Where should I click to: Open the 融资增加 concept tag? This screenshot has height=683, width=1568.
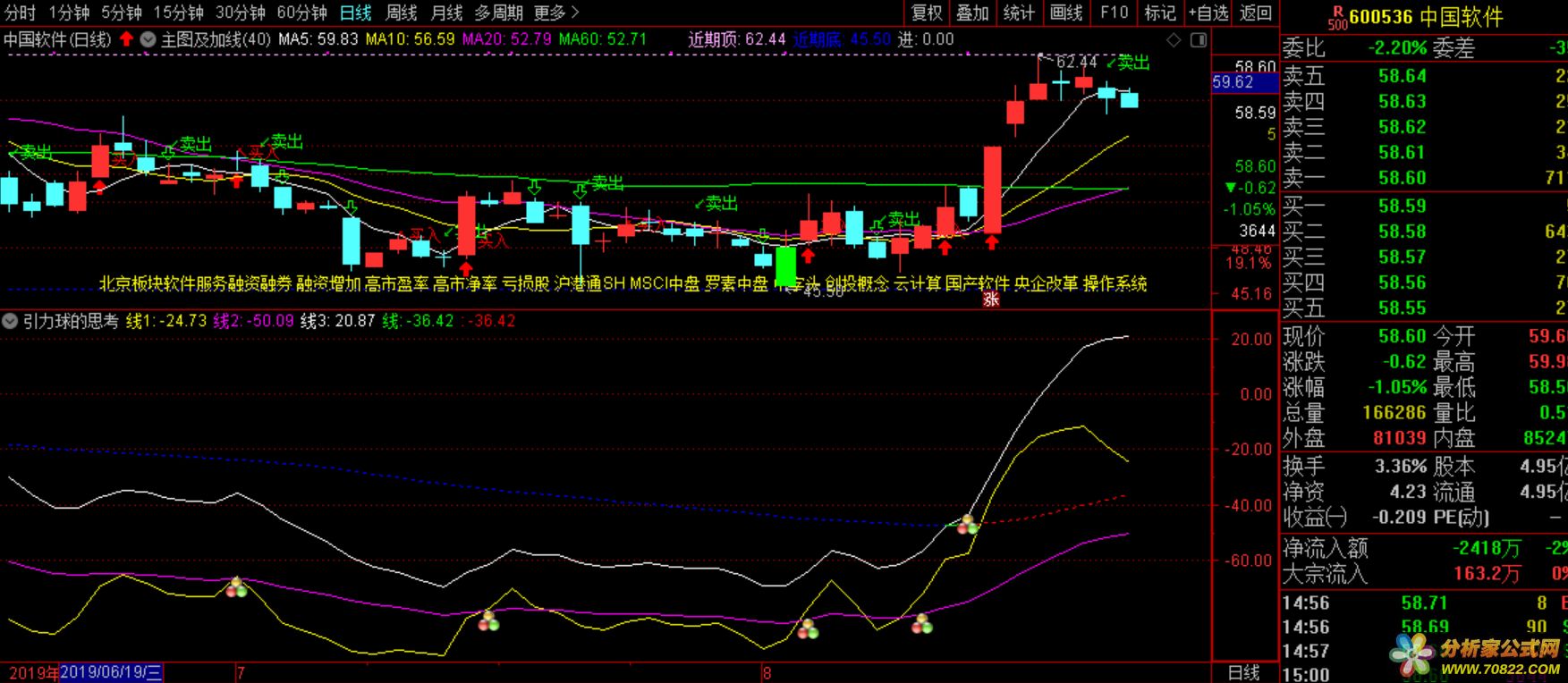point(328,284)
